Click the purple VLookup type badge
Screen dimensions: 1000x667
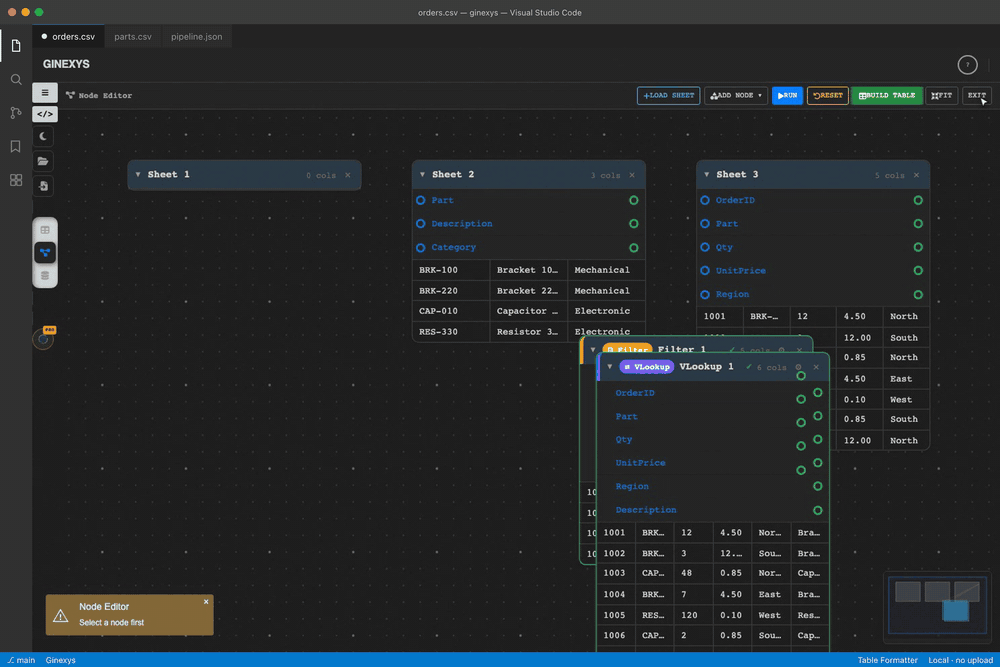tap(647, 367)
